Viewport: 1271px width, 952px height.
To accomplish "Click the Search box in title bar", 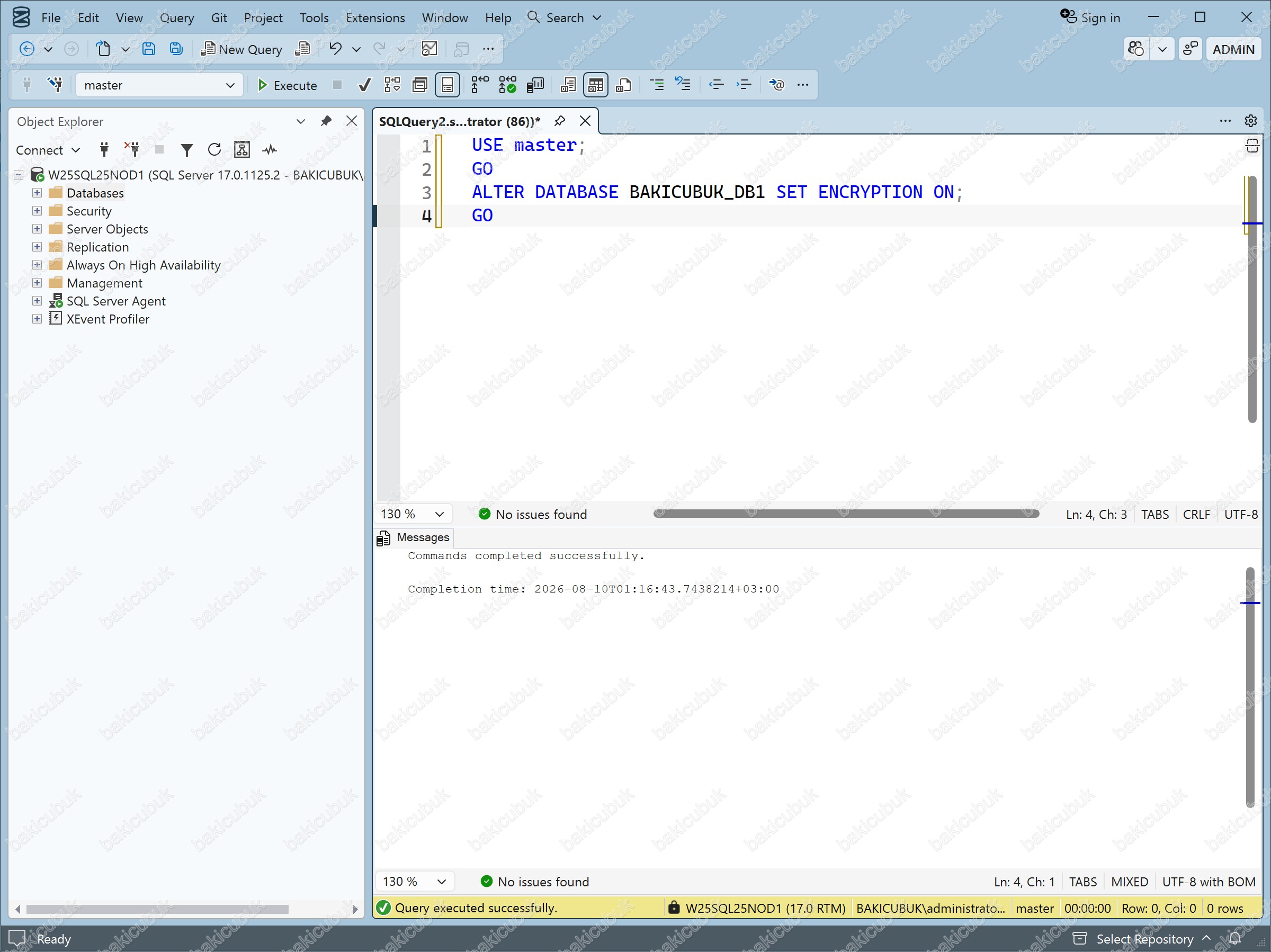I will [564, 18].
